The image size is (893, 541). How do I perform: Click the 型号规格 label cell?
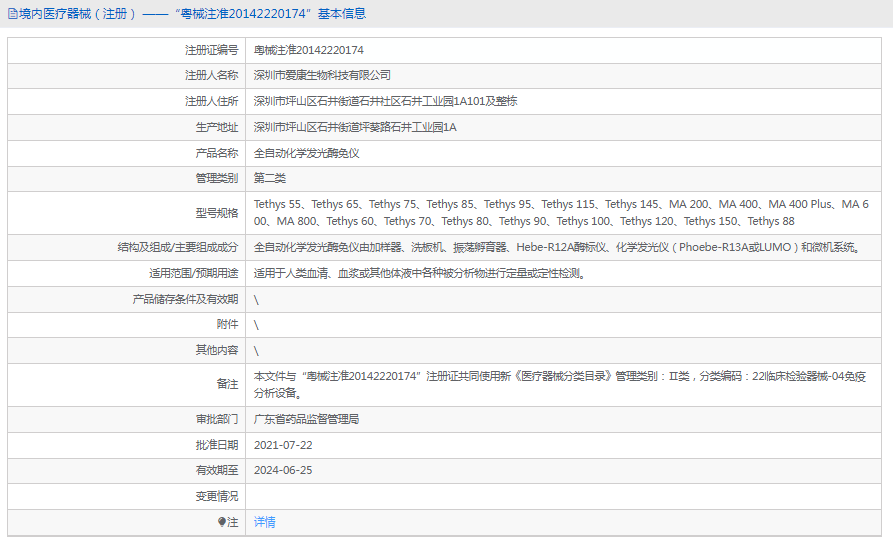(x=126, y=213)
